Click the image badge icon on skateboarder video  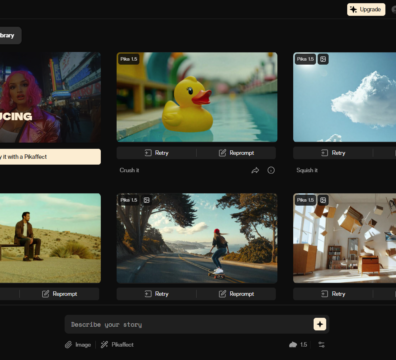[146, 200]
